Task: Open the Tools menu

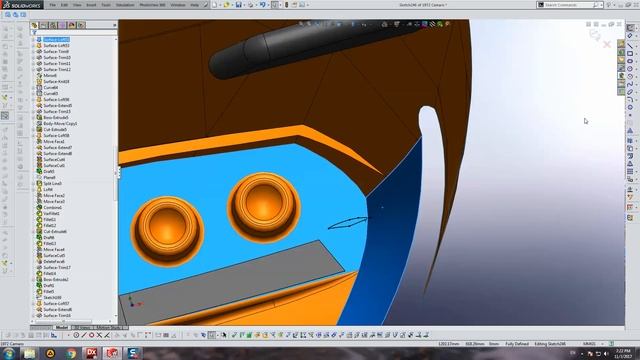Action: pos(106,5)
